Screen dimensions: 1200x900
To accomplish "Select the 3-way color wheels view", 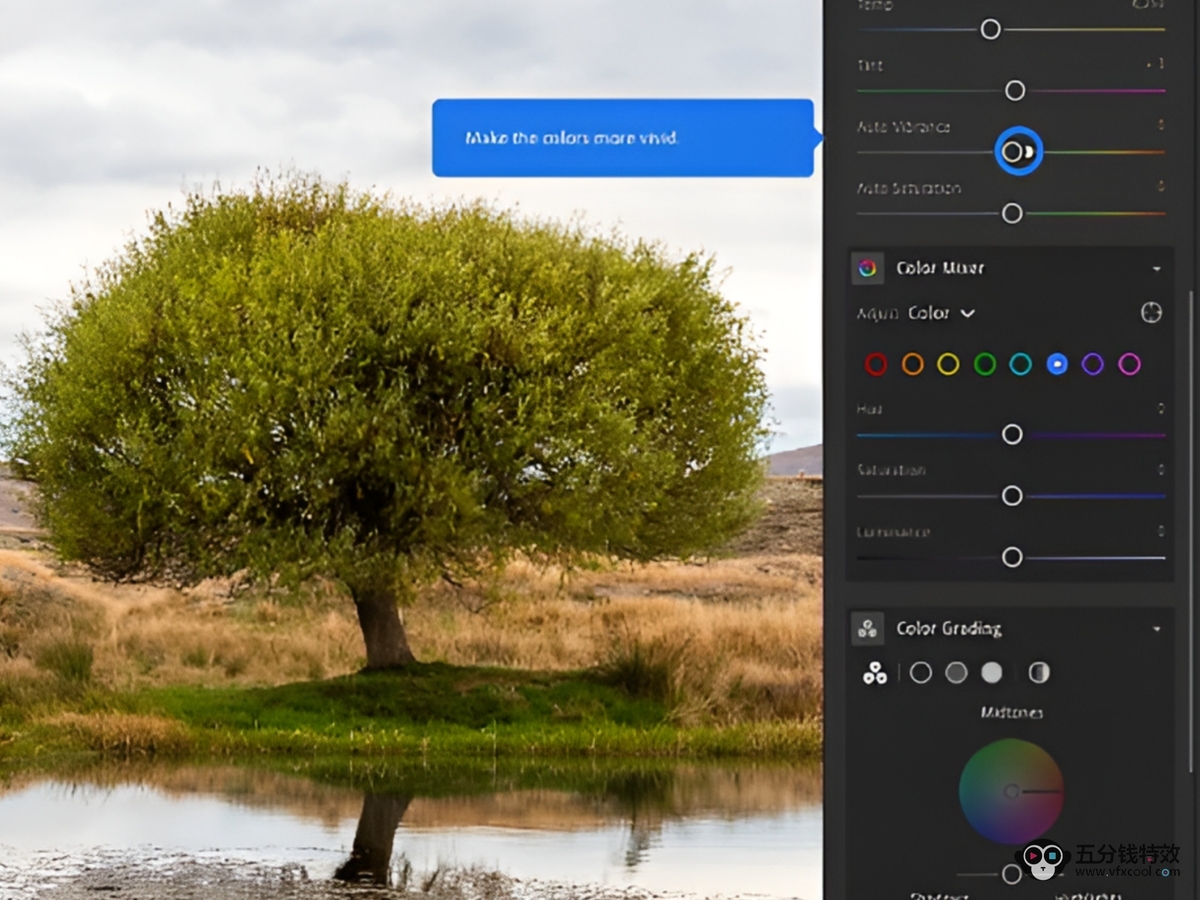I will (x=875, y=673).
